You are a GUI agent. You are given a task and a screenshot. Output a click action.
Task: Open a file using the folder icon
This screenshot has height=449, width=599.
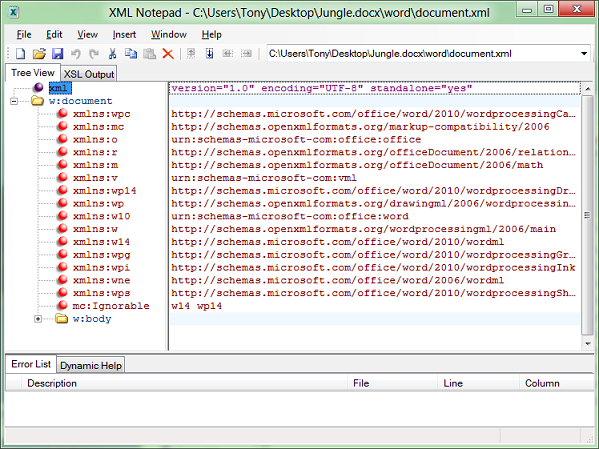39,54
